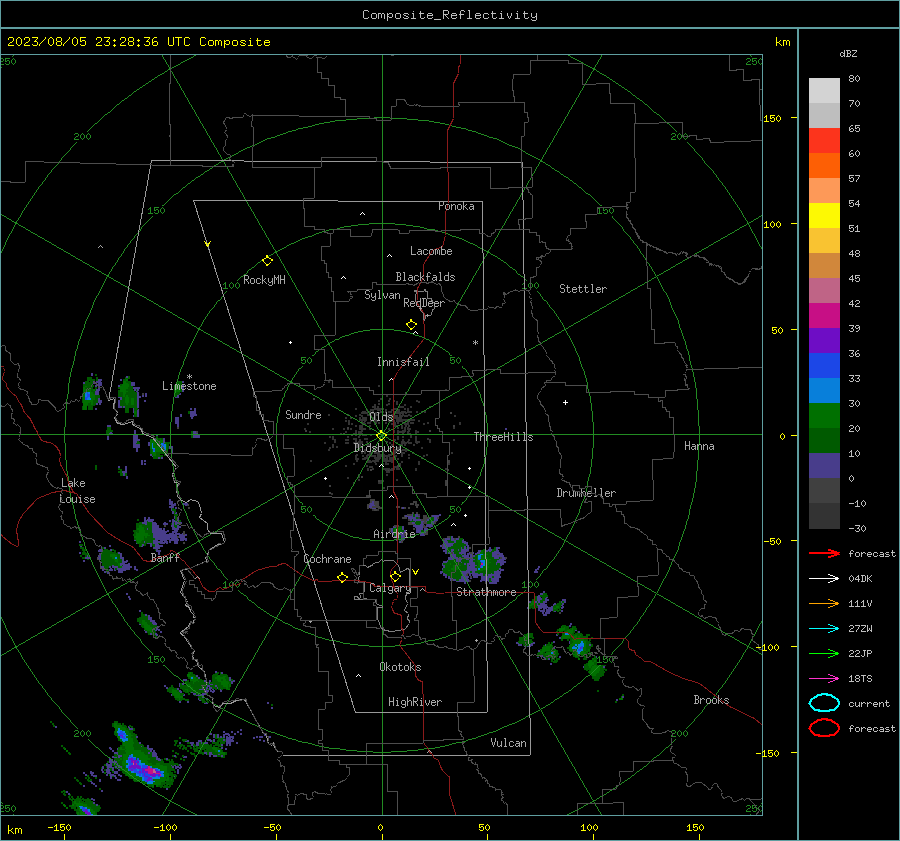Click the green 22JP arrow icon
Viewport: 900px width, 841px height.
click(x=824, y=653)
